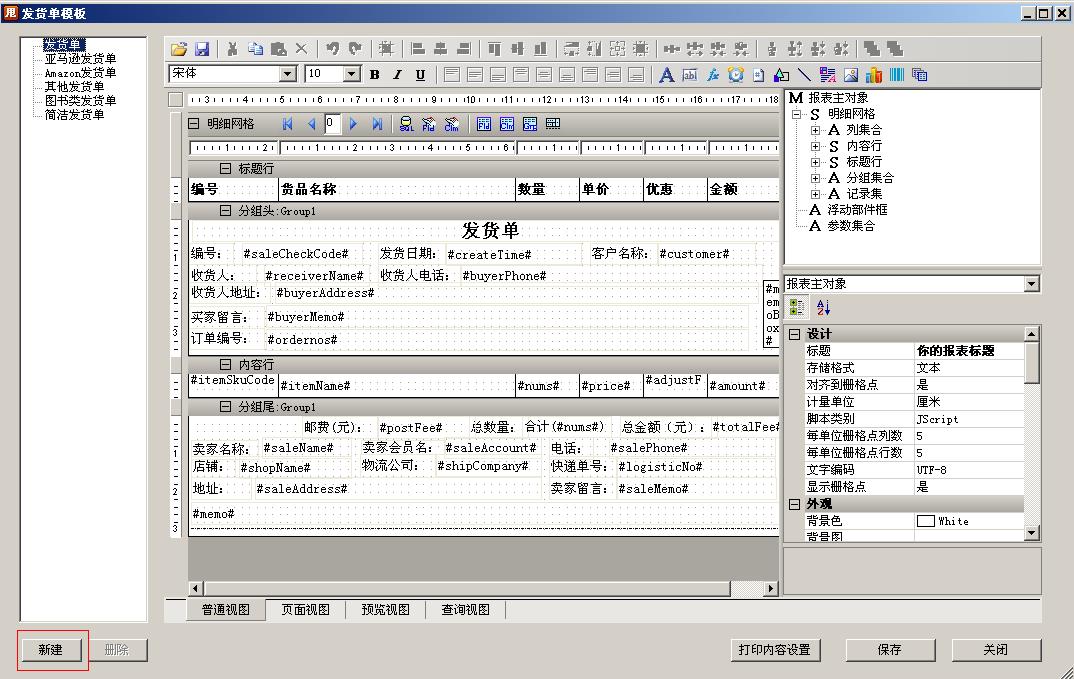Switch to 普通视图 tab
The image size is (1074, 679).
pyautogui.click(x=225, y=610)
